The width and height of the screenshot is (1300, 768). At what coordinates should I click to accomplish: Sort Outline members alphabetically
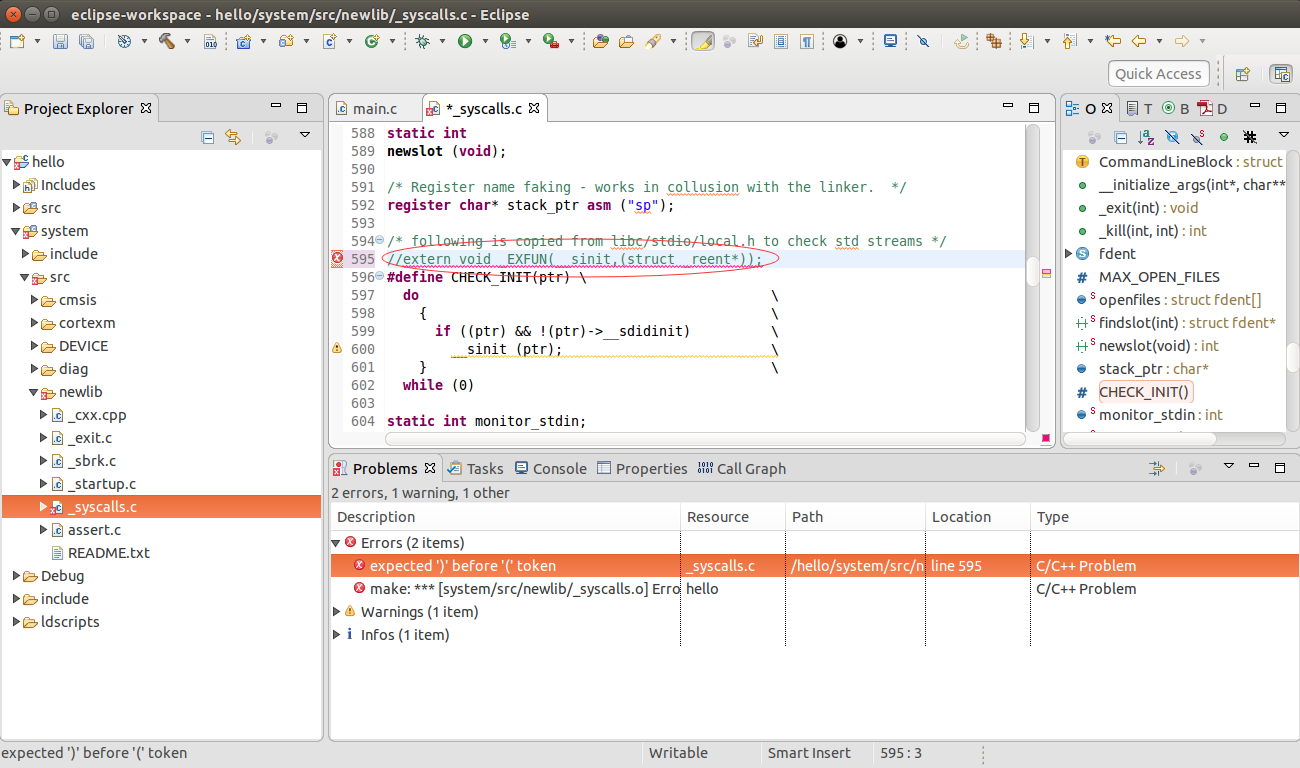click(x=1145, y=136)
